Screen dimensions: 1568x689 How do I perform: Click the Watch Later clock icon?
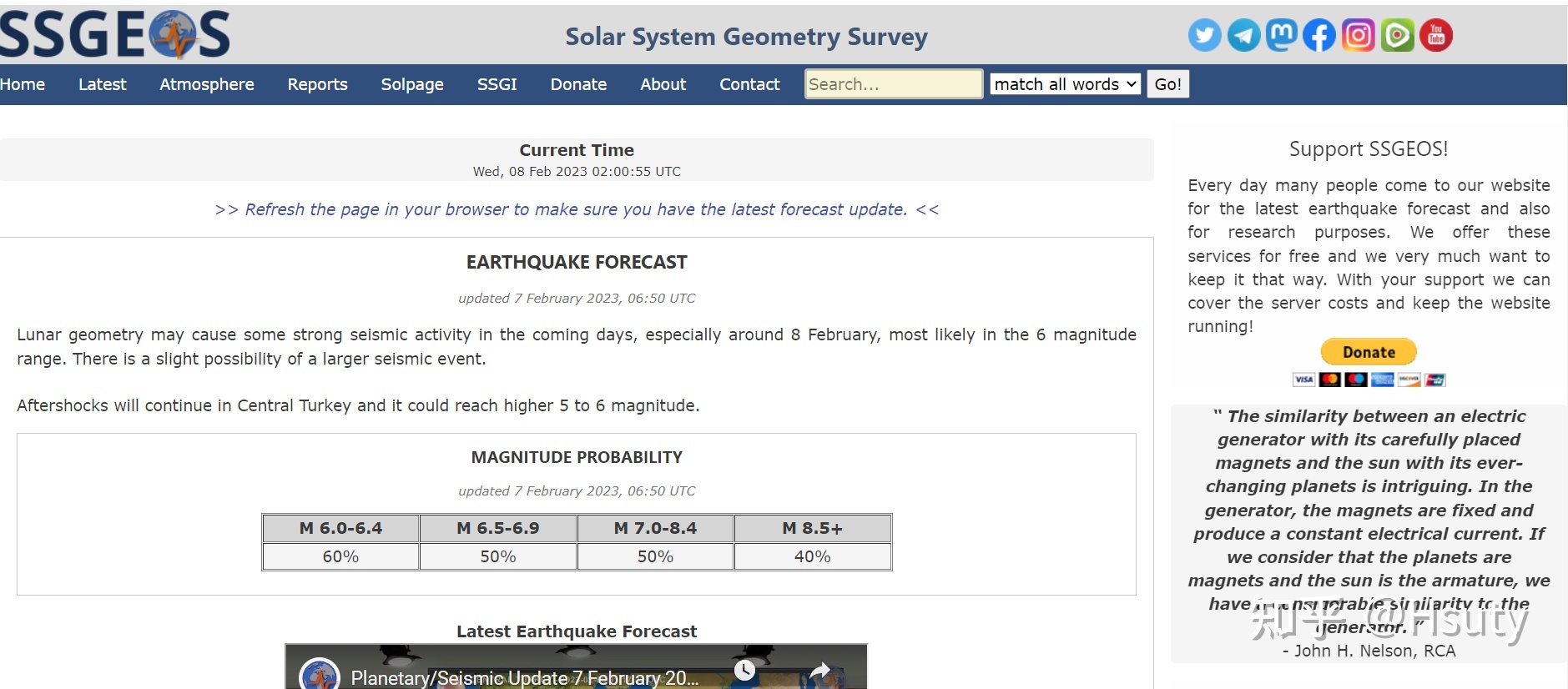[x=744, y=670]
